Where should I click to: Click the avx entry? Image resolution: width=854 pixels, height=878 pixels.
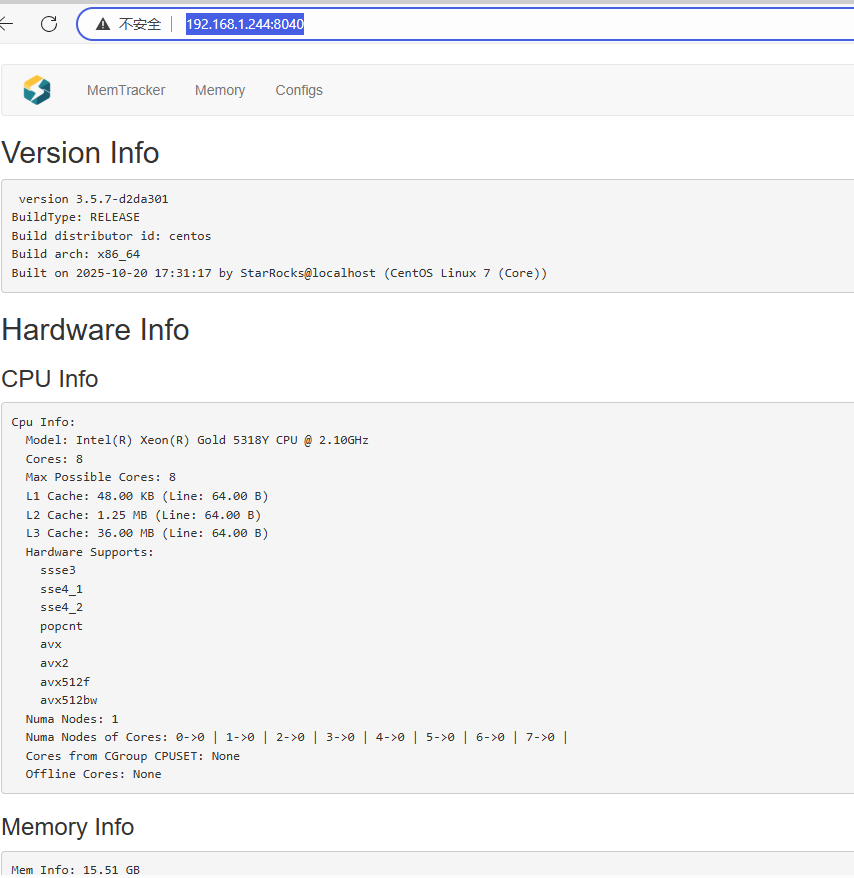(51, 645)
